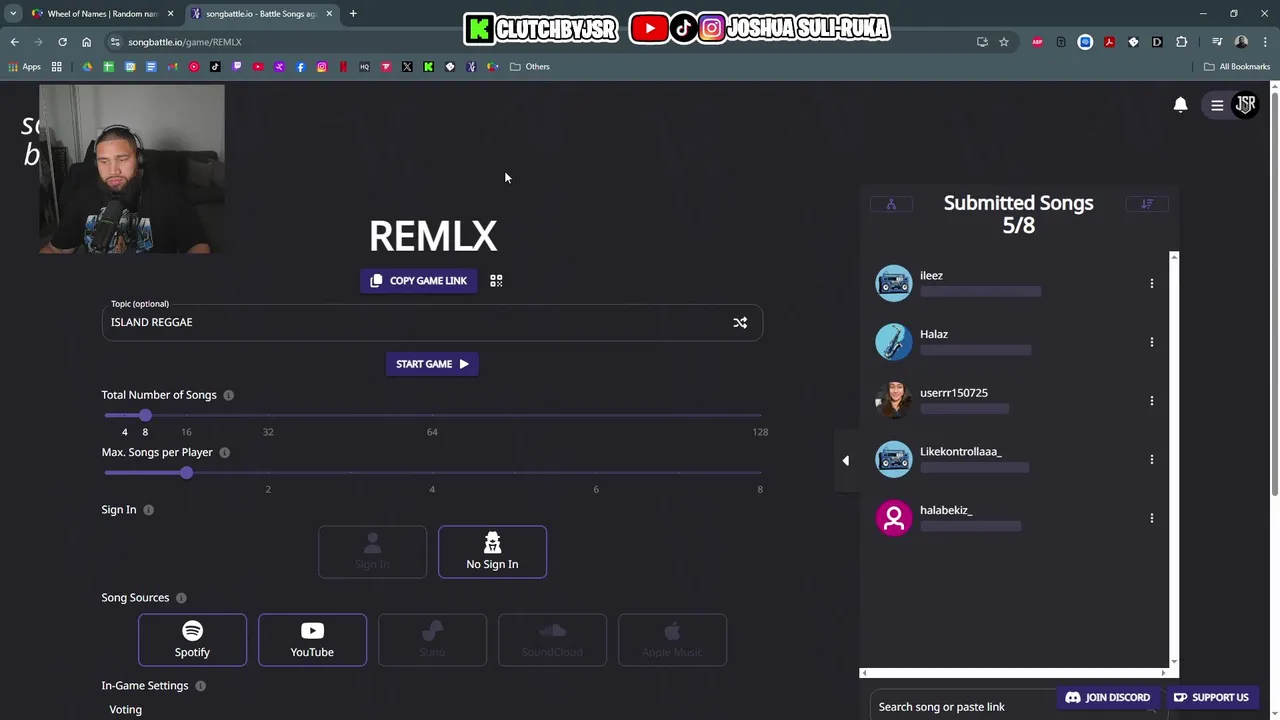Open the tab search dropdown arrow
Image resolution: width=1280 pixels, height=720 pixels.
[x=13, y=14]
